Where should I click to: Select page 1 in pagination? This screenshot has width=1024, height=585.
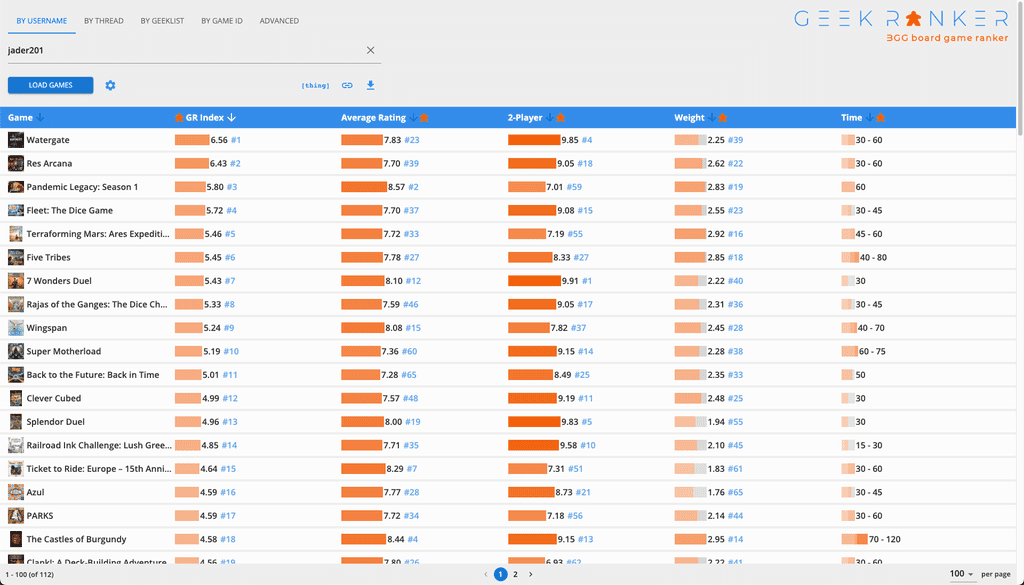coord(501,575)
